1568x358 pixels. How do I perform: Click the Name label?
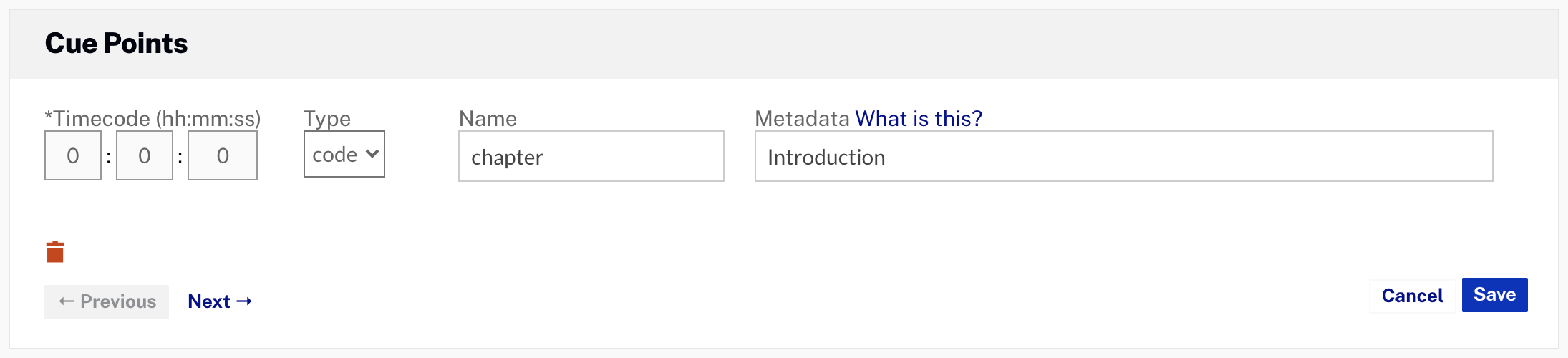[x=488, y=118]
